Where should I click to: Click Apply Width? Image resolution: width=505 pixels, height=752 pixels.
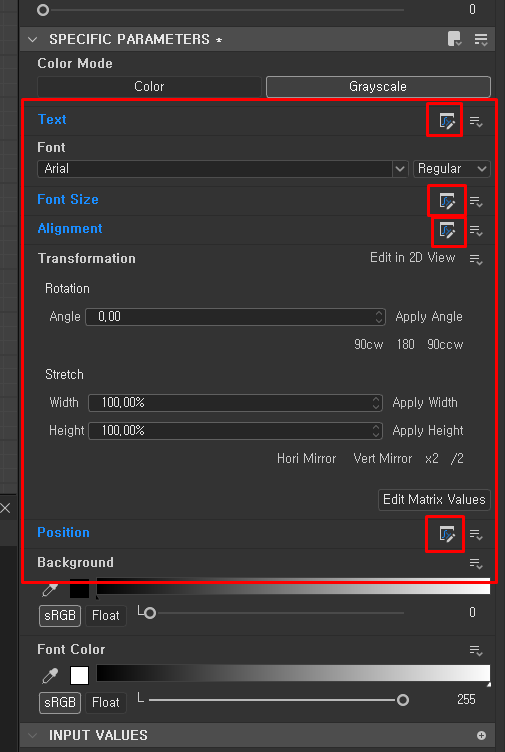tap(425, 402)
